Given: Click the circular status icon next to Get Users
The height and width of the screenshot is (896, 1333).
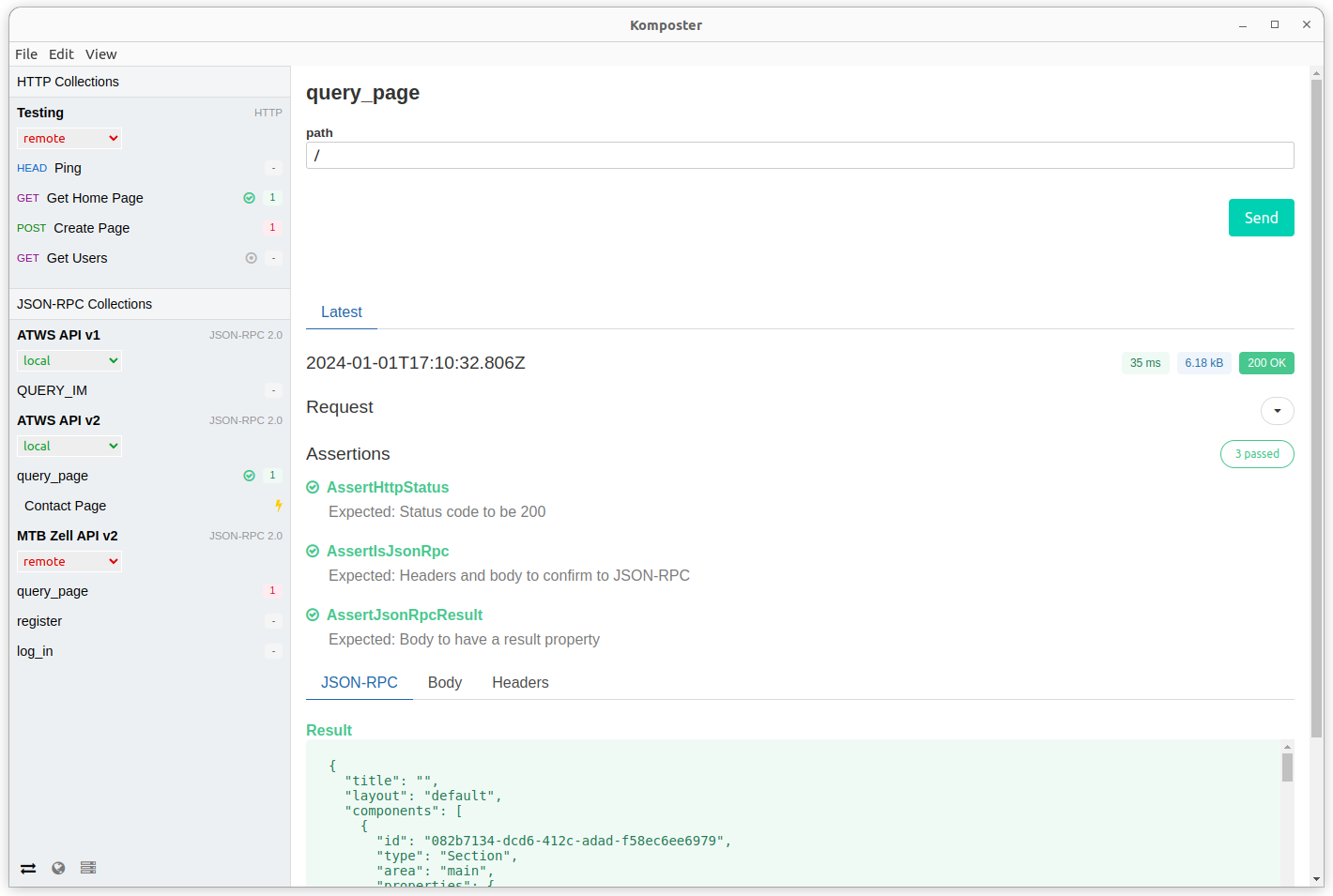Looking at the screenshot, I should 252,258.
